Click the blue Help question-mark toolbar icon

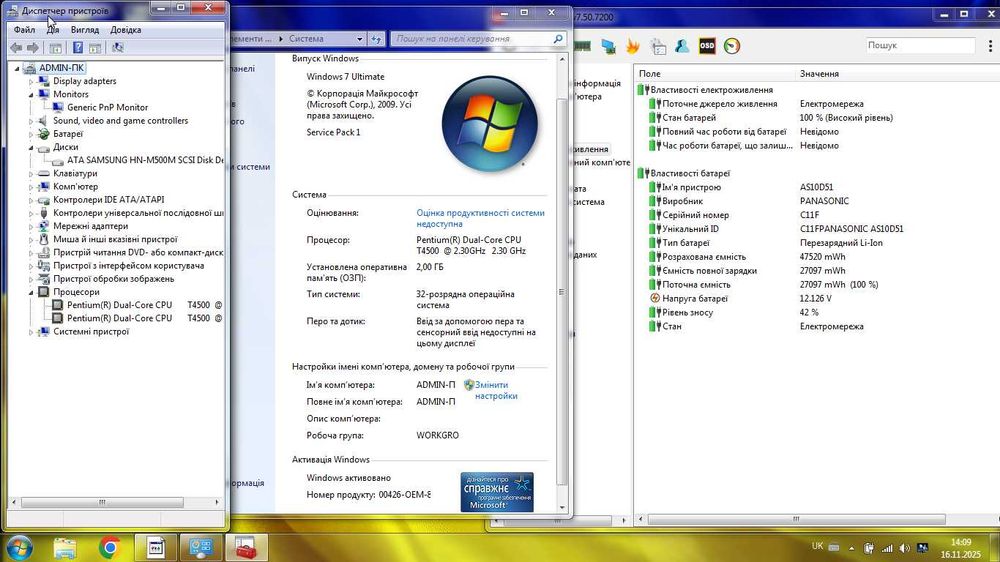(78, 48)
